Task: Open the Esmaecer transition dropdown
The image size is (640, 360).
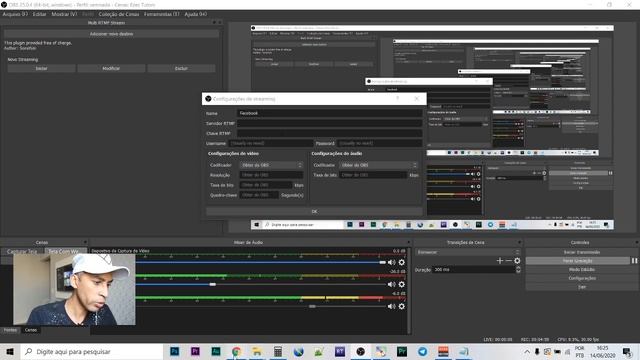Action: 468,252
